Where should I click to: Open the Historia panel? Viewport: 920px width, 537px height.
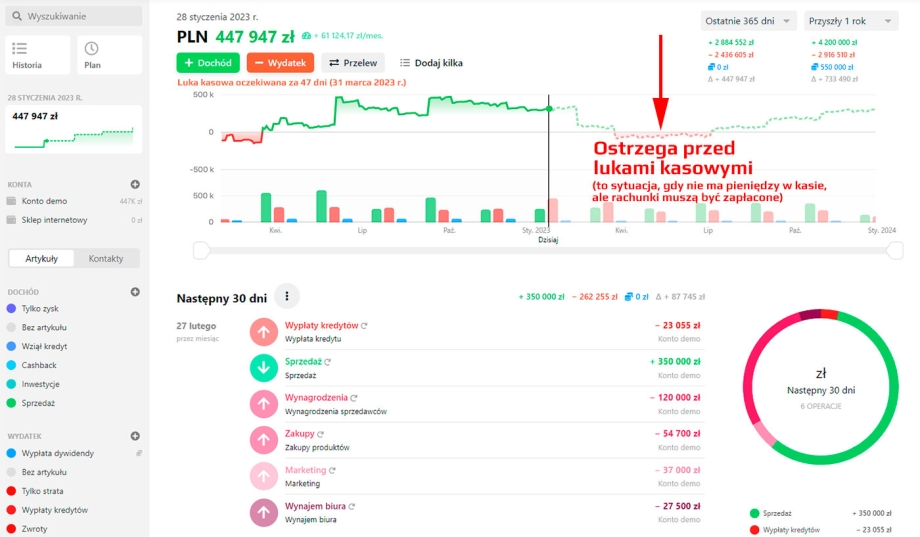point(38,55)
